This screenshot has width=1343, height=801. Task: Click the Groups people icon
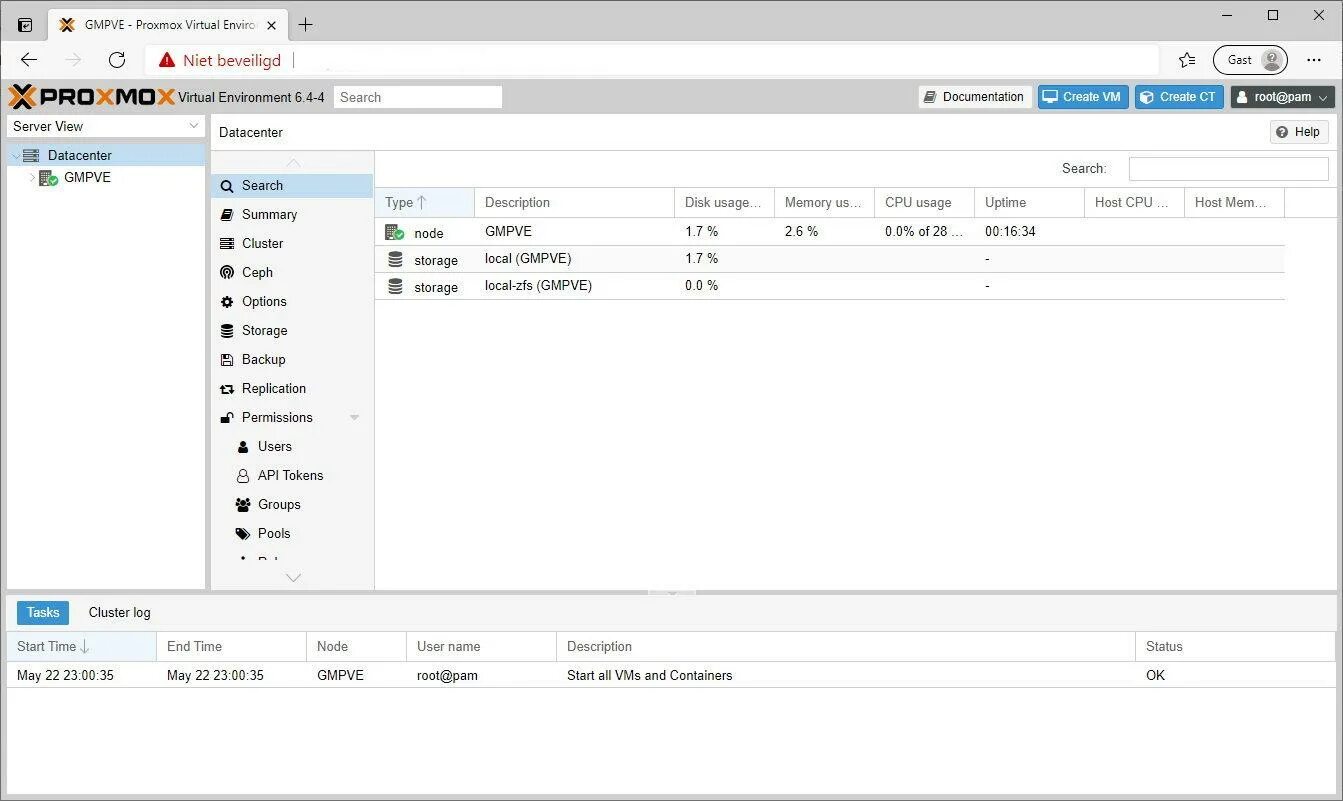[243, 505]
